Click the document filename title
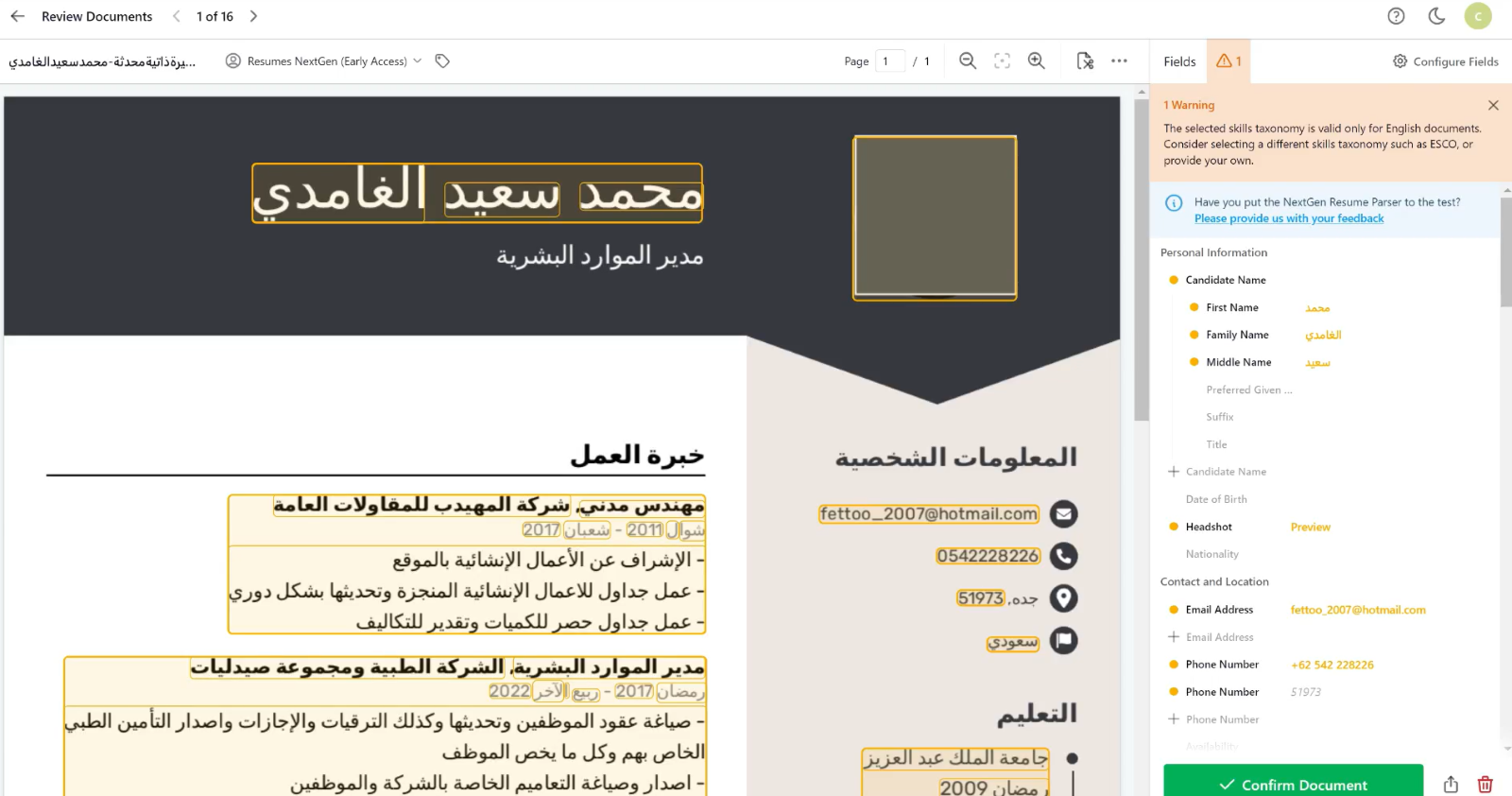This screenshot has height=796, width=1512. 102,61
